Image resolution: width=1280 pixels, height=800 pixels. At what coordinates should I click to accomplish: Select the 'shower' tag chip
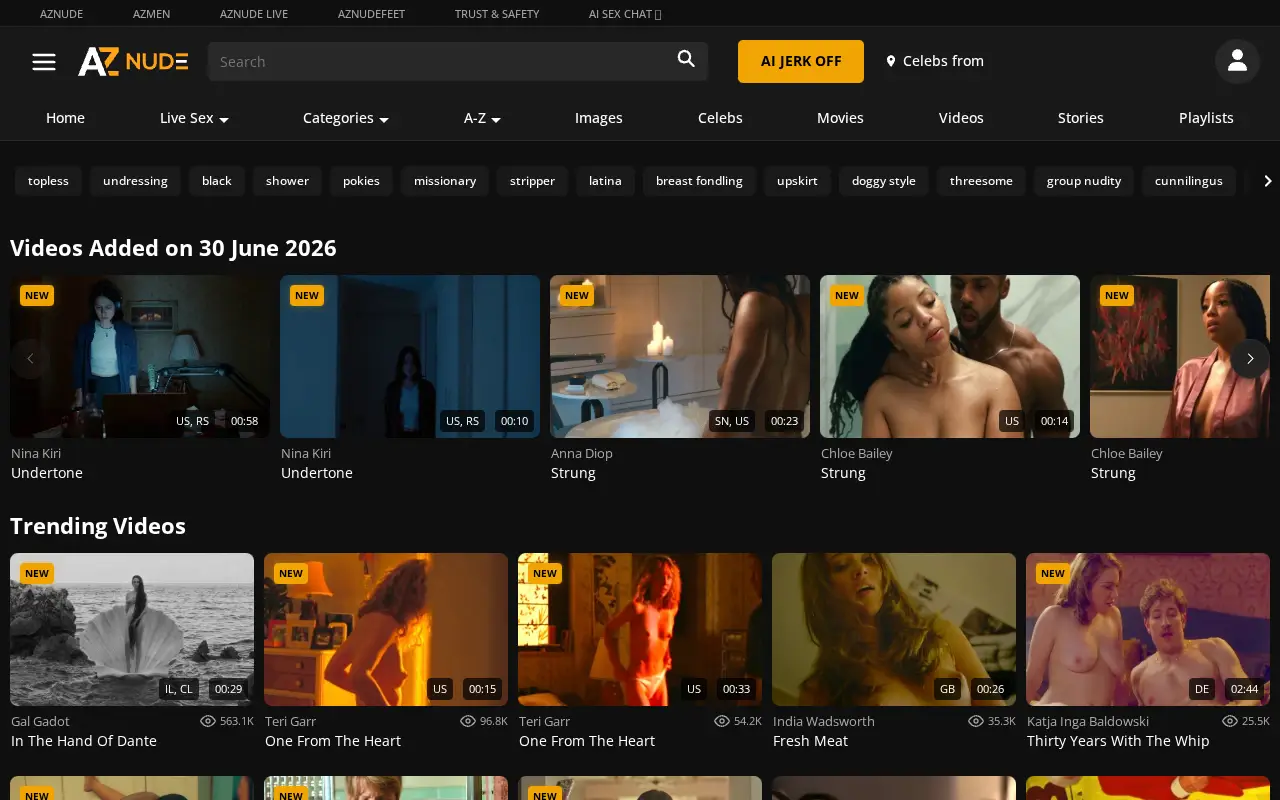tap(287, 181)
